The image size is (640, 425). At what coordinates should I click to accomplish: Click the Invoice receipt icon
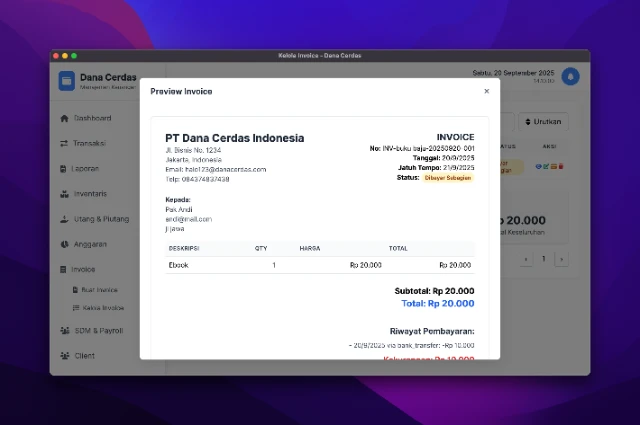(63, 269)
